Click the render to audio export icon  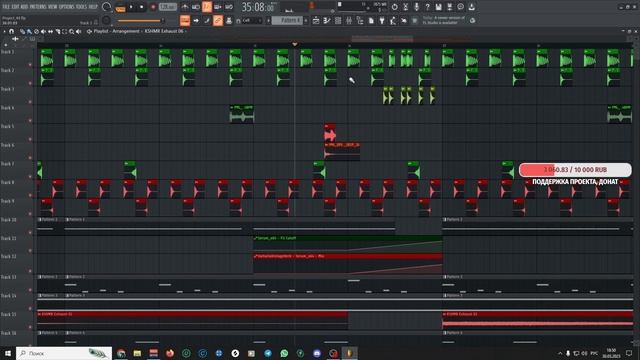(x=449, y=7)
